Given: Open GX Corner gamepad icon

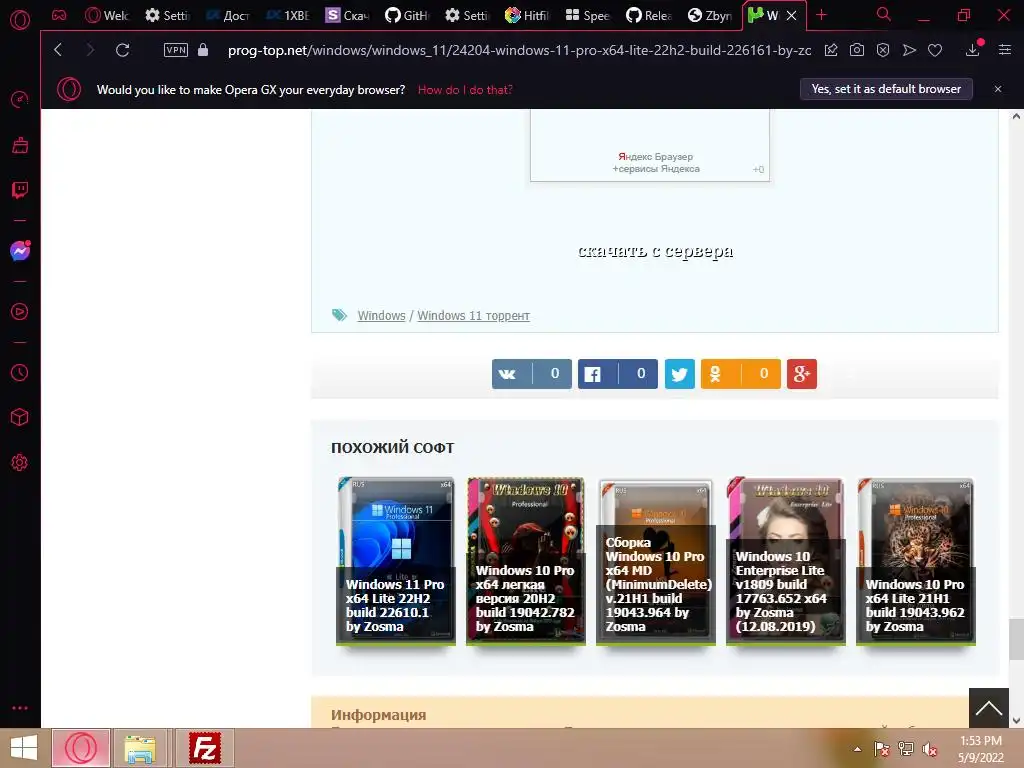Looking at the screenshot, I should (x=59, y=15).
